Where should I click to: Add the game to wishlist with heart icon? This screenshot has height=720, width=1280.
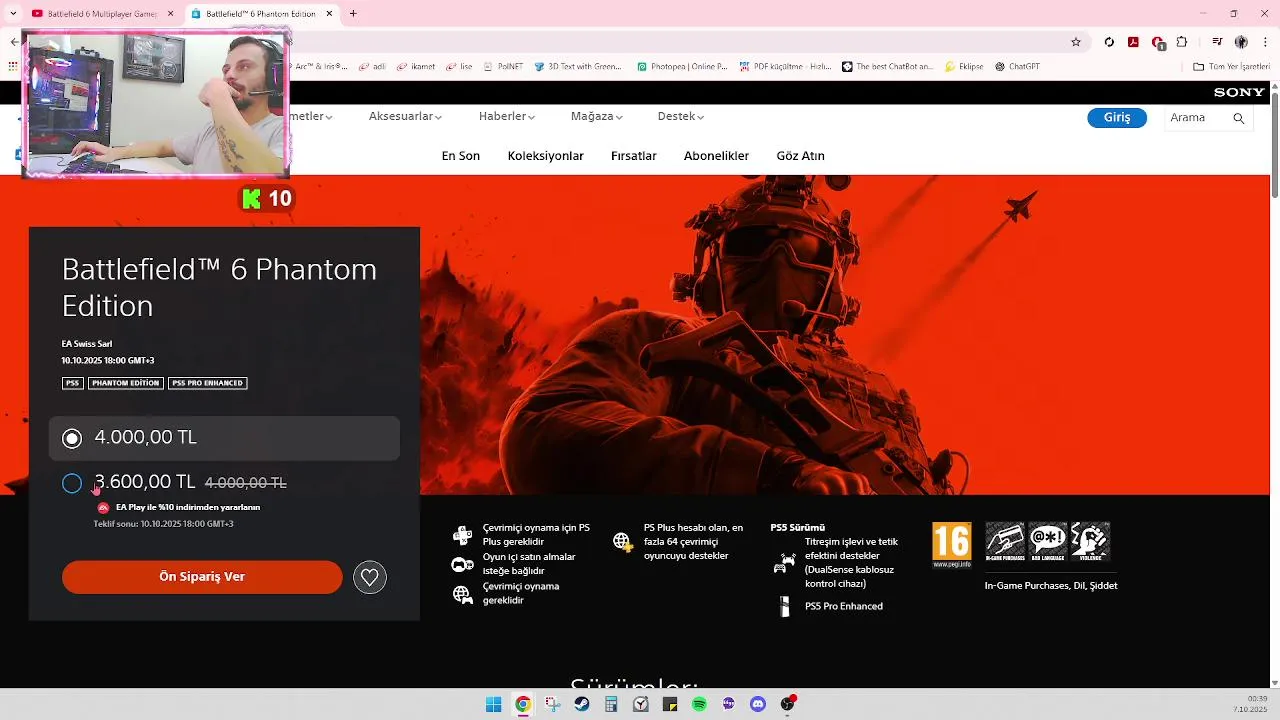pyautogui.click(x=370, y=577)
